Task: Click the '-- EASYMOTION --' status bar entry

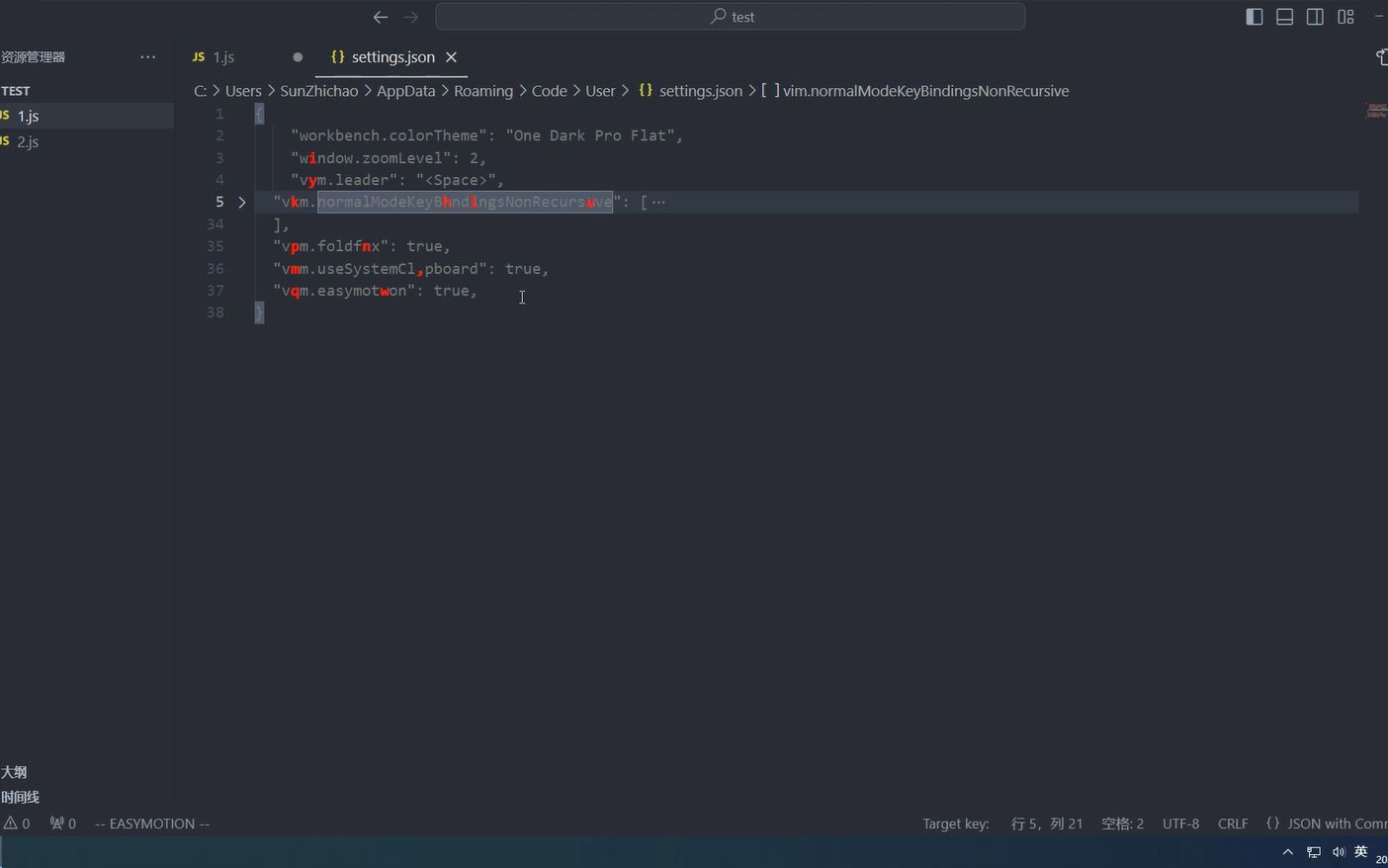Action: (x=152, y=824)
